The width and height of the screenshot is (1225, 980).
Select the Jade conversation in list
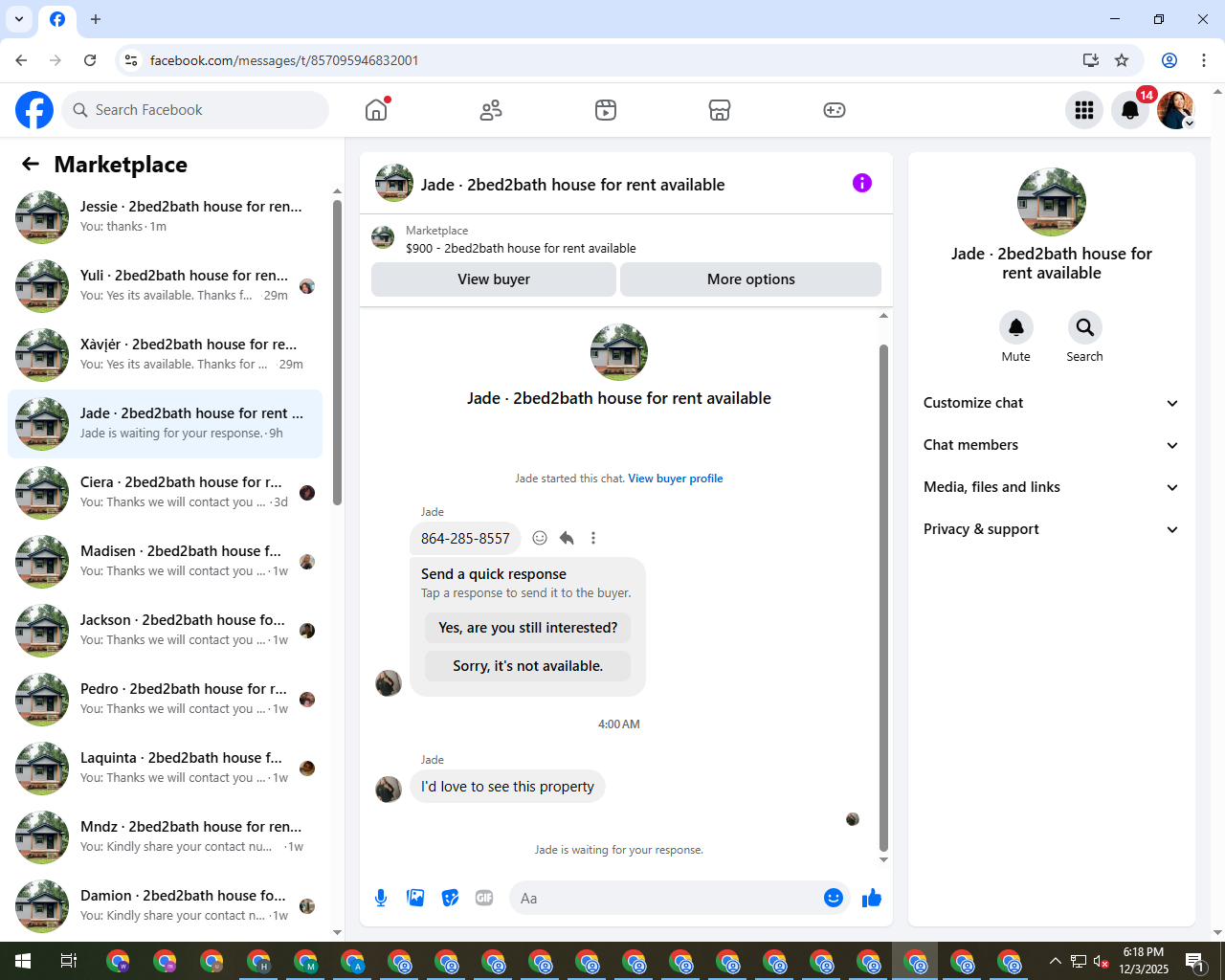(166, 424)
